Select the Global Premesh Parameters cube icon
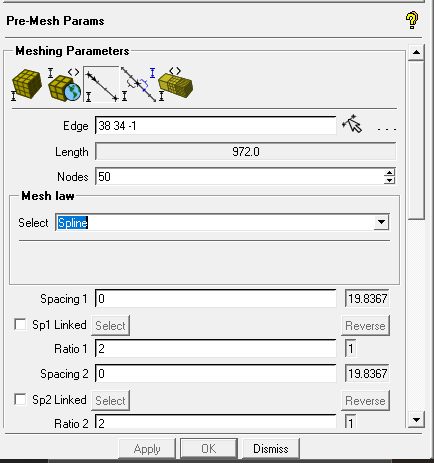Screen dimensions: 434x463 26,84
